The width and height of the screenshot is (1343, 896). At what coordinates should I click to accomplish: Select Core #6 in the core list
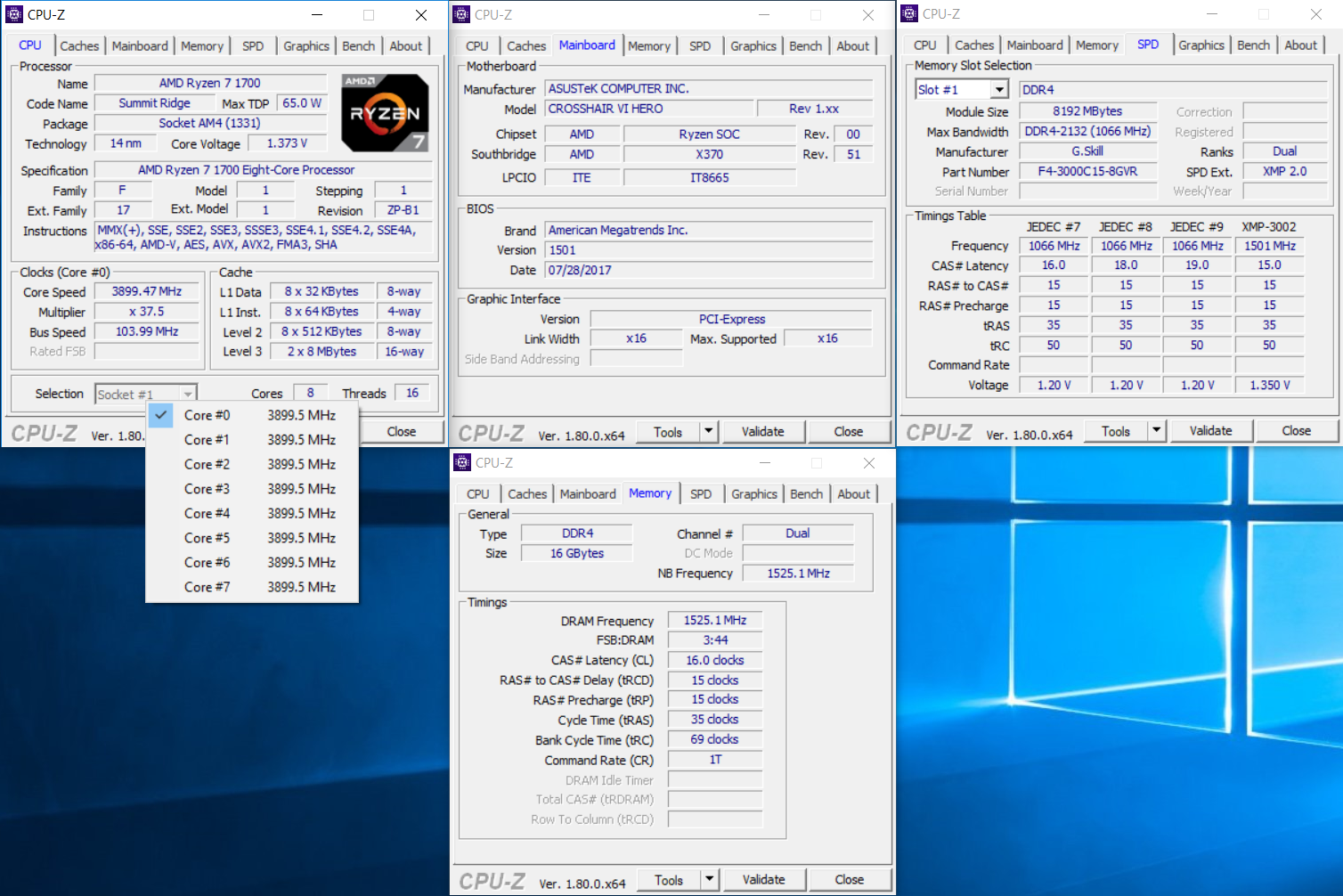pyautogui.click(x=252, y=563)
